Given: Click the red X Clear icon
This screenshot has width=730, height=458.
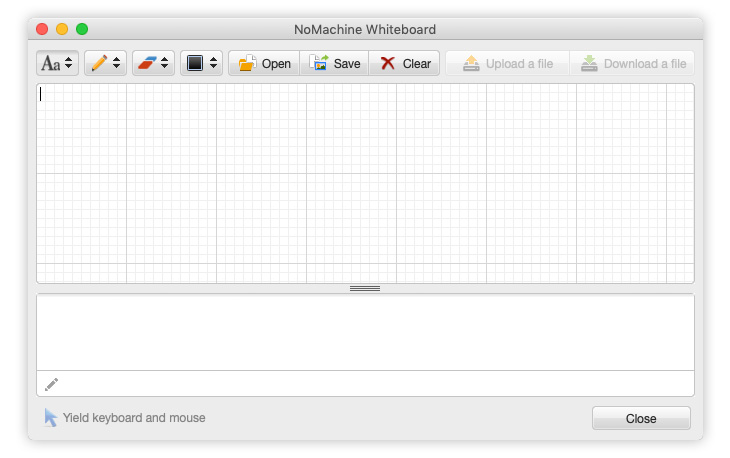Looking at the screenshot, I should tap(388, 63).
